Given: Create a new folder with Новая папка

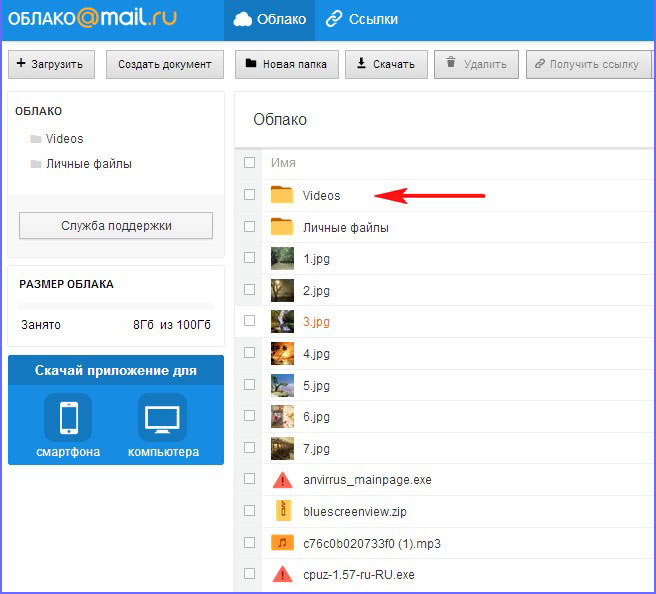Looking at the screenshot, I should 287,64.
